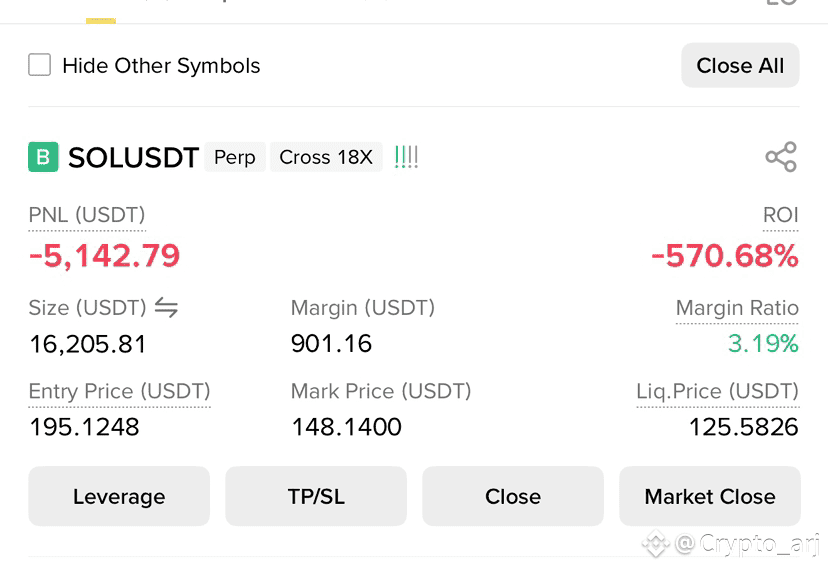
Task: Tap the Margin Ratio label
Action: (x=737, y=308)
